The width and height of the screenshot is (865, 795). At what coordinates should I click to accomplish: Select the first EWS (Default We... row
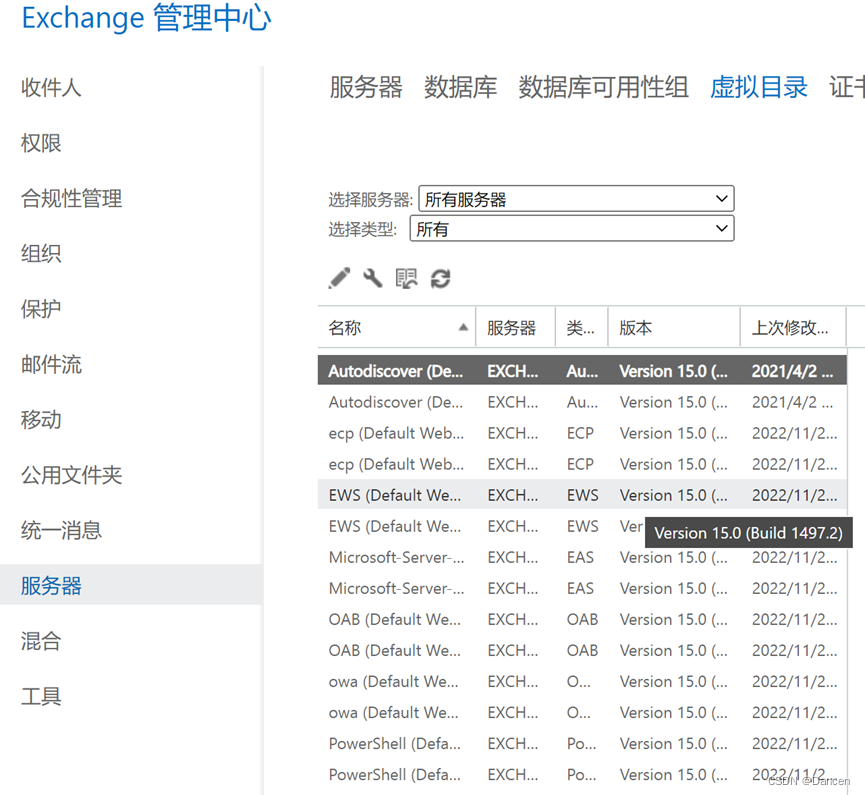click(x=582, y=495)
